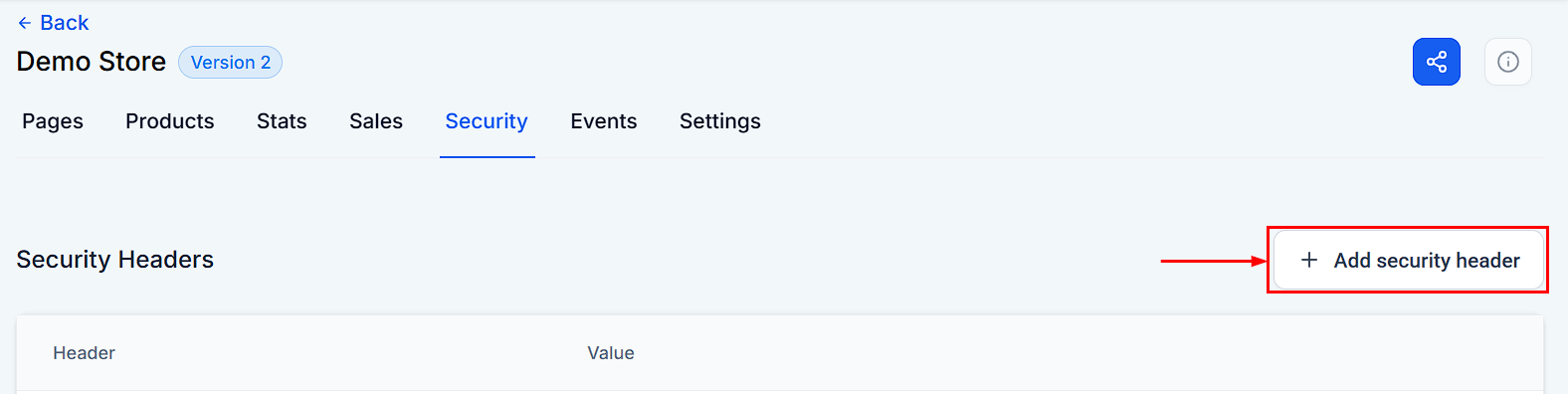
Task: Select the Security tab
Action: tap(487, 121)
